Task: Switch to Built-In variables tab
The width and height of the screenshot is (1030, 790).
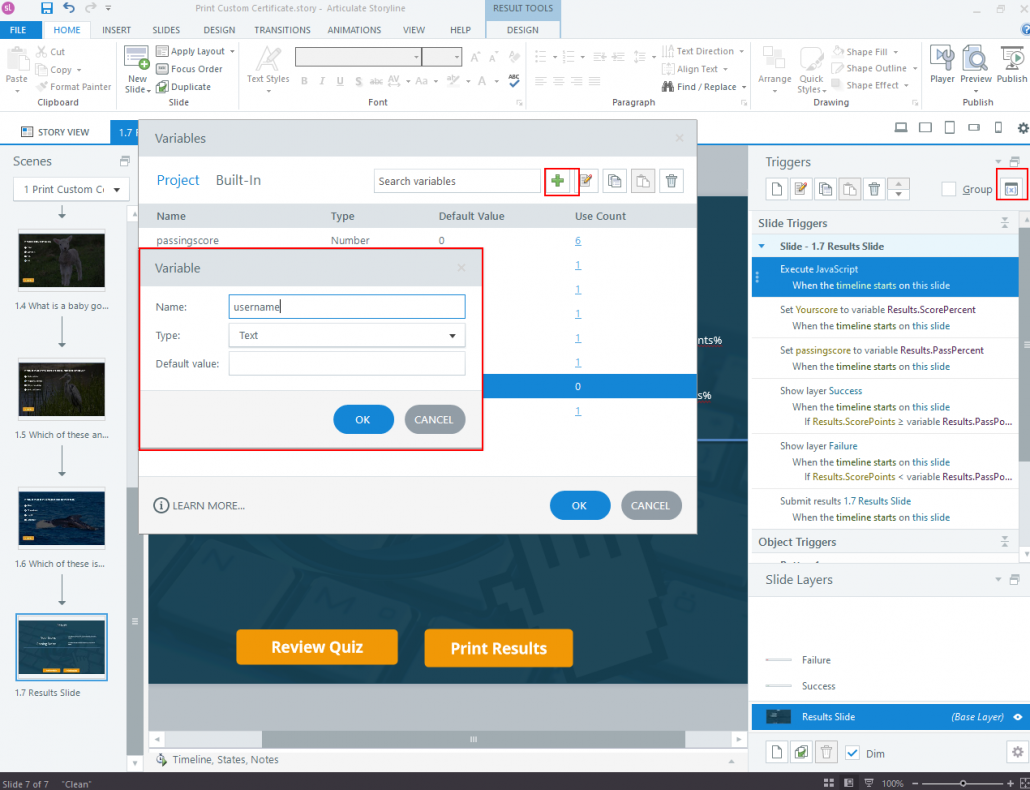Action: [238, 180]
